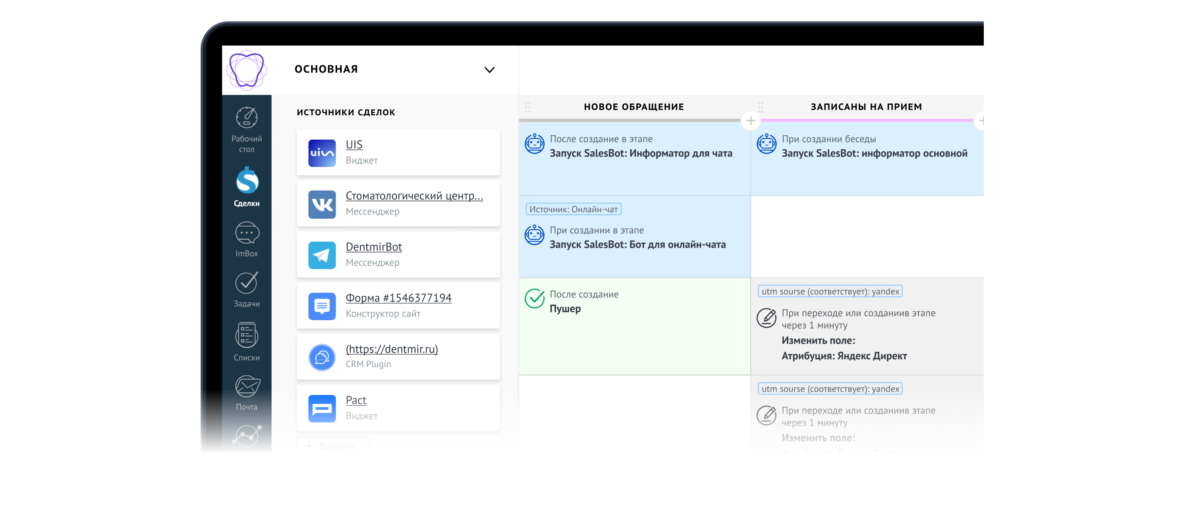Click drag handle of Новое обращение column
This screenshot has width=1184, height=529.
click(x=528, y=107)
